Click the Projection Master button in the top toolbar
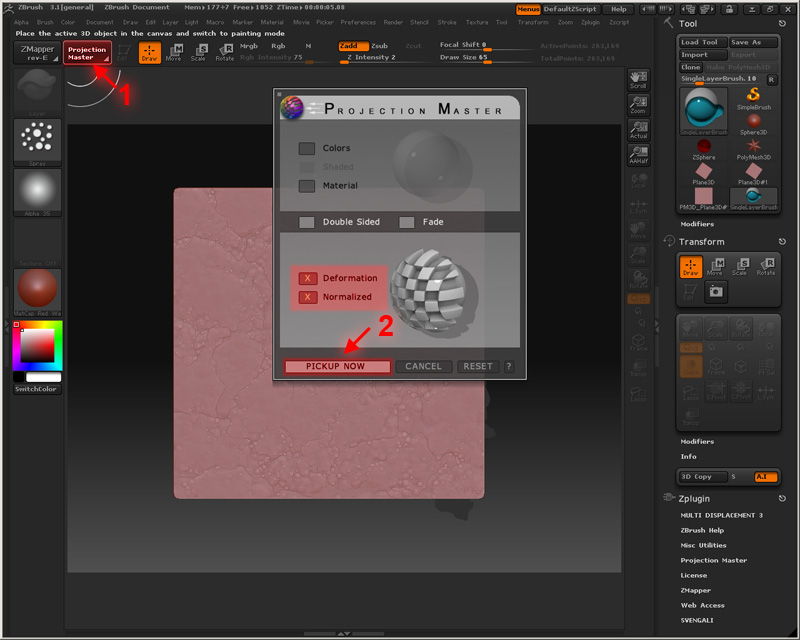The image size is (800, 640). [87, 53]
